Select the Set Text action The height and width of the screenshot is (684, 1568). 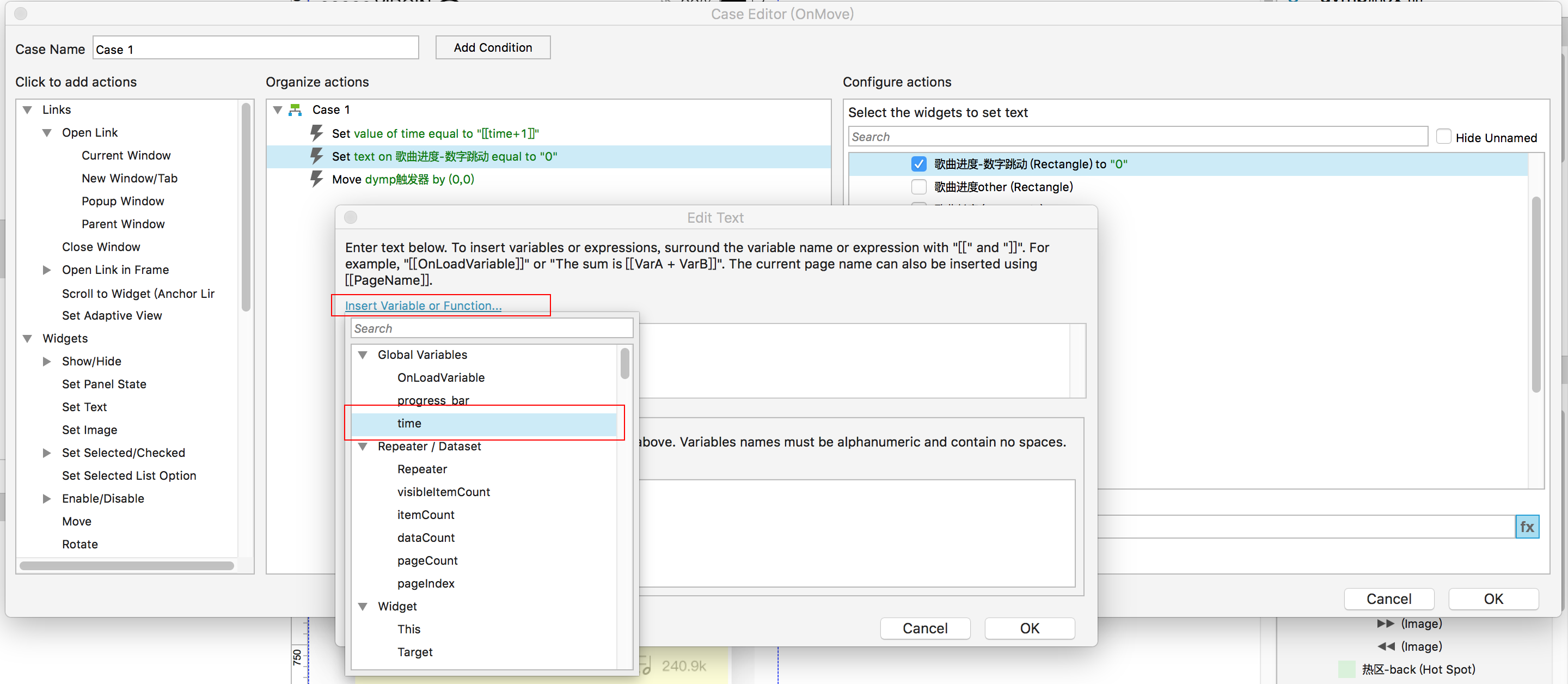(84, 407)
